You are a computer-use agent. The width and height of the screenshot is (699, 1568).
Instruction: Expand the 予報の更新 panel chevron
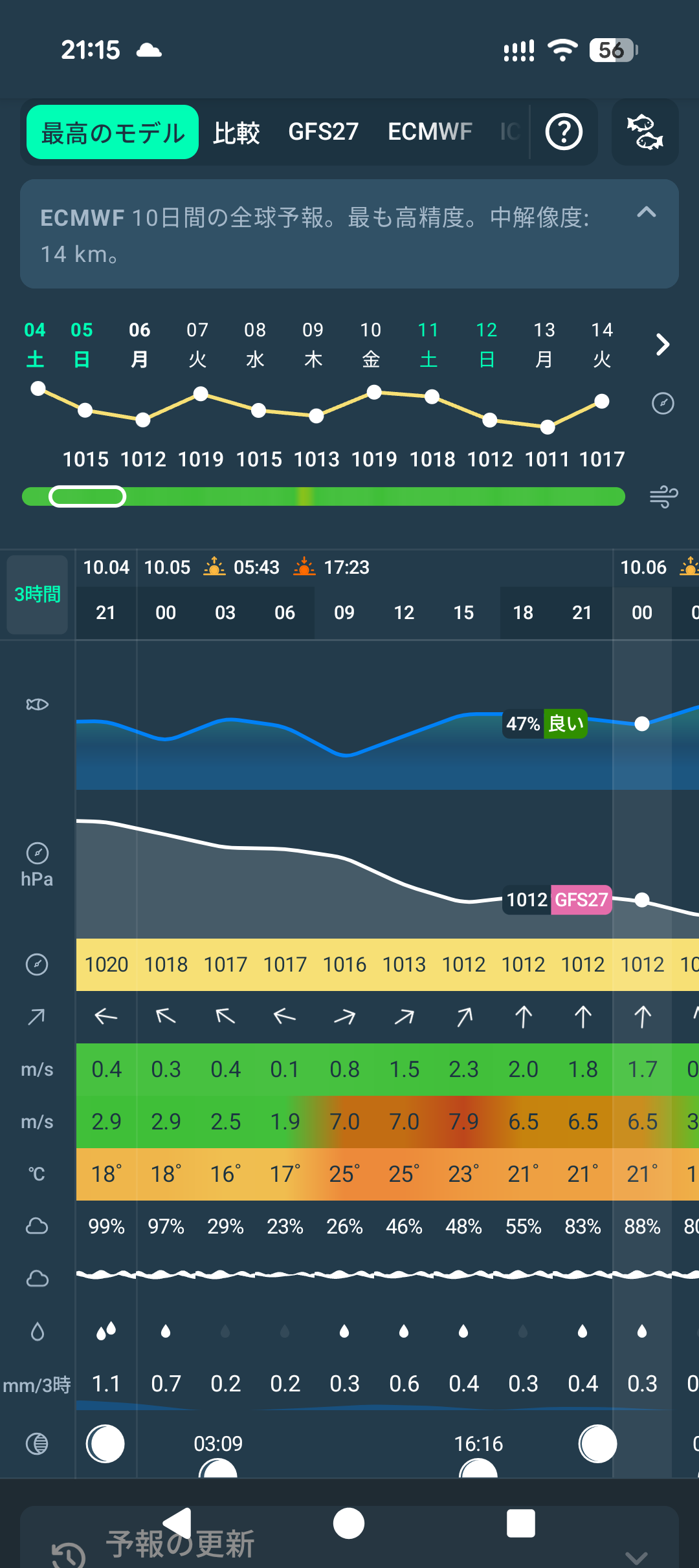(636, 1556)
